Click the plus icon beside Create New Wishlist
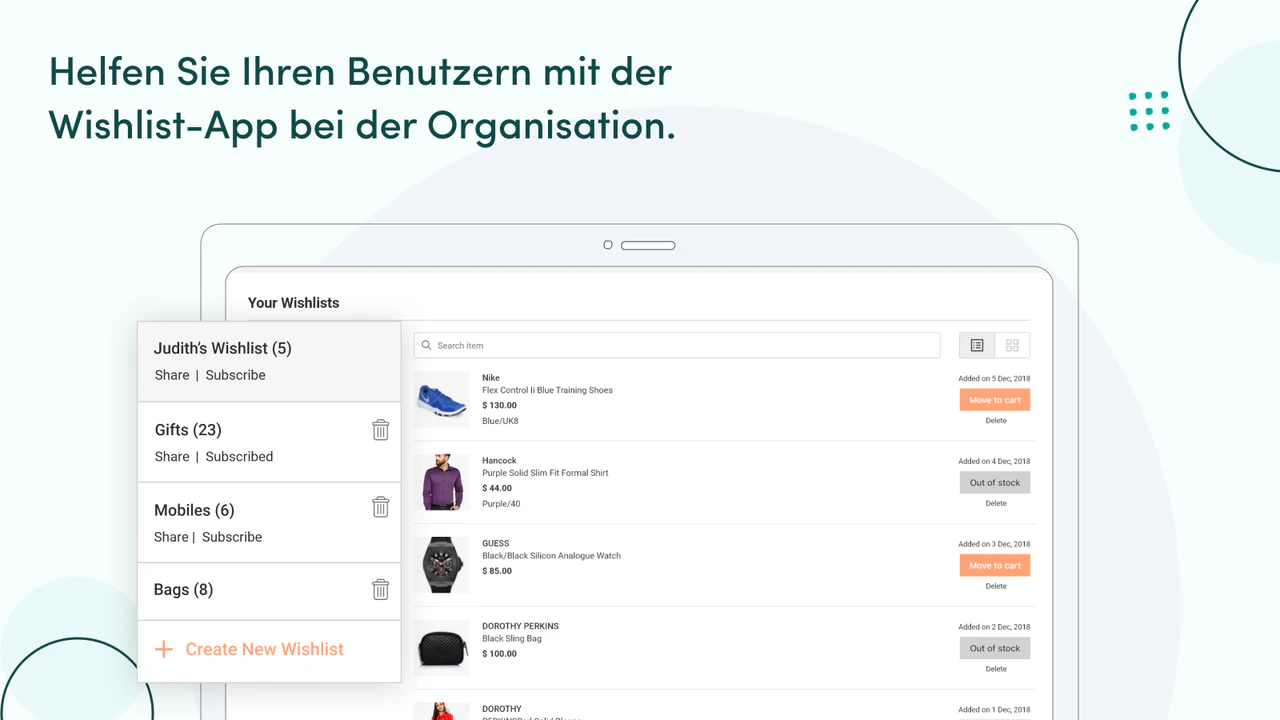 [164, 649]
